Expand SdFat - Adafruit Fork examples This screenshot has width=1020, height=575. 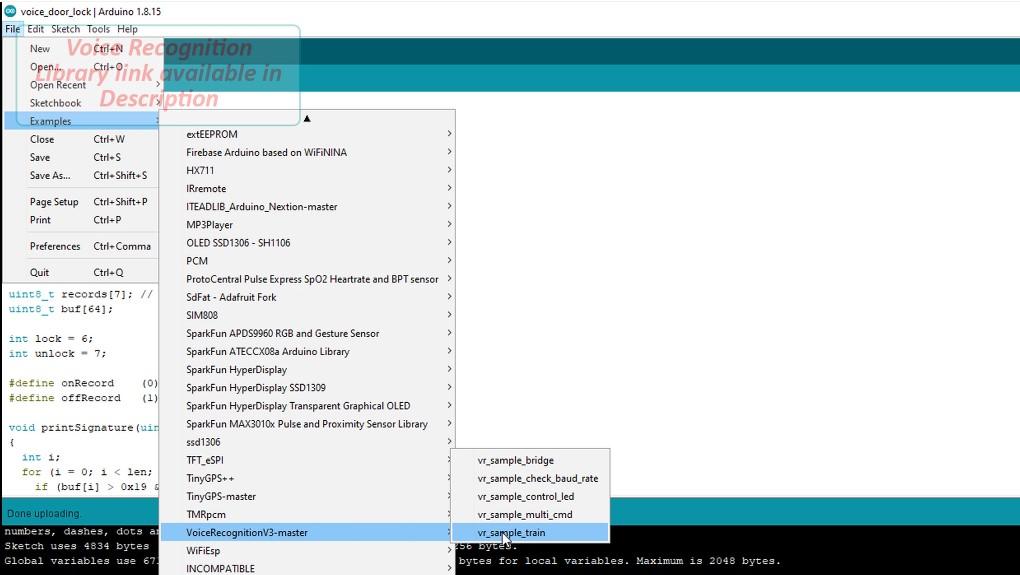(307, 297)
